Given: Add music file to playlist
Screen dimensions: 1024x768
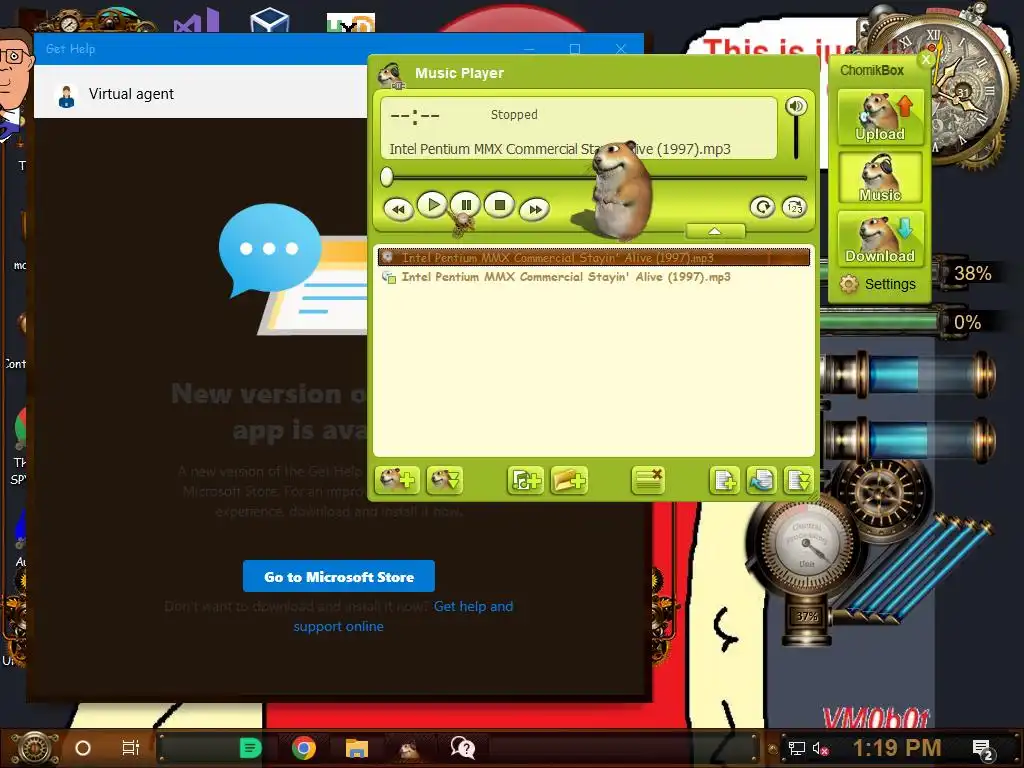Looking at the screenshot, I should pyautogui.click(x=526, y=481).
